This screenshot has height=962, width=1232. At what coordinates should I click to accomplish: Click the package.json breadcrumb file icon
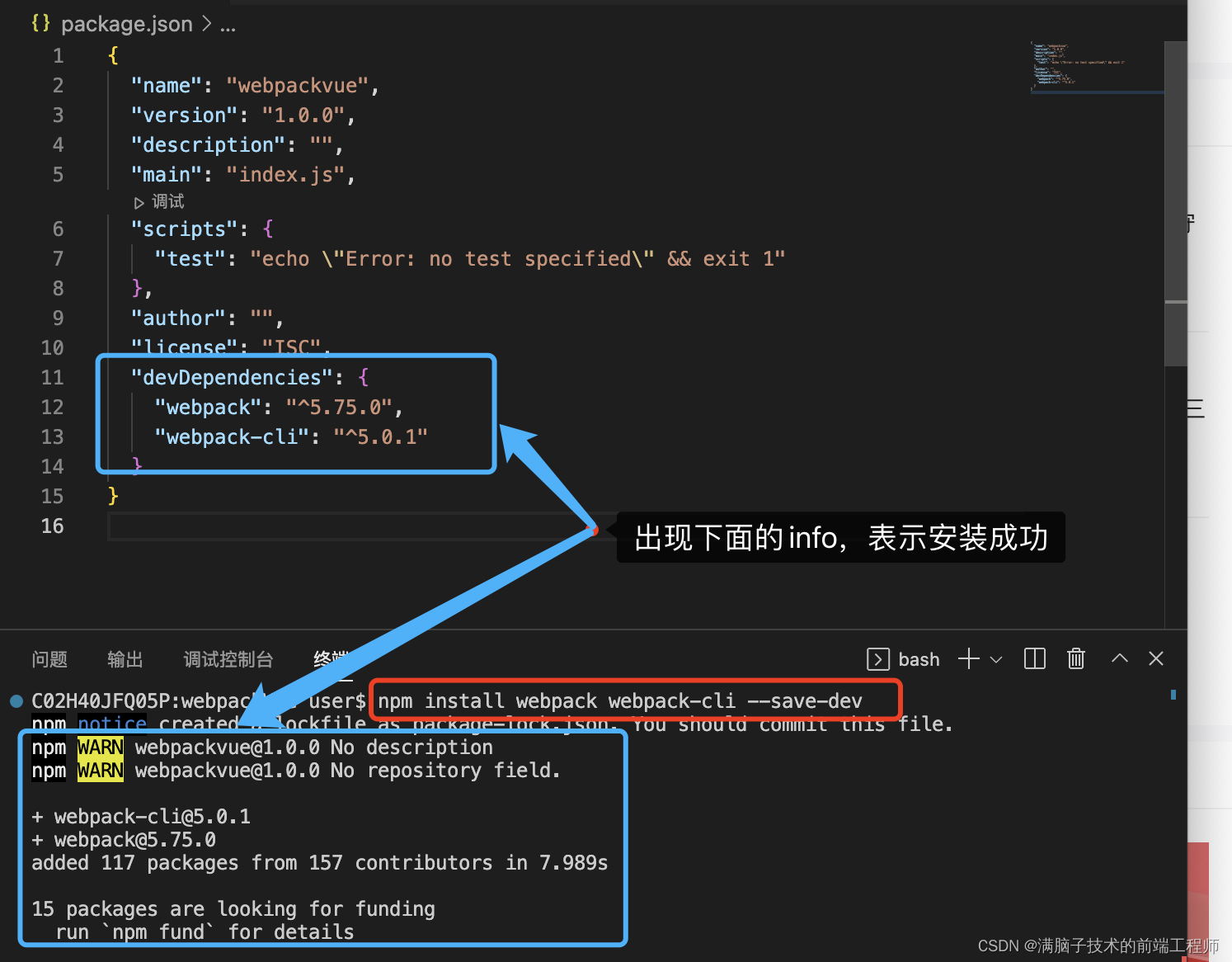[x=40, y=24]
